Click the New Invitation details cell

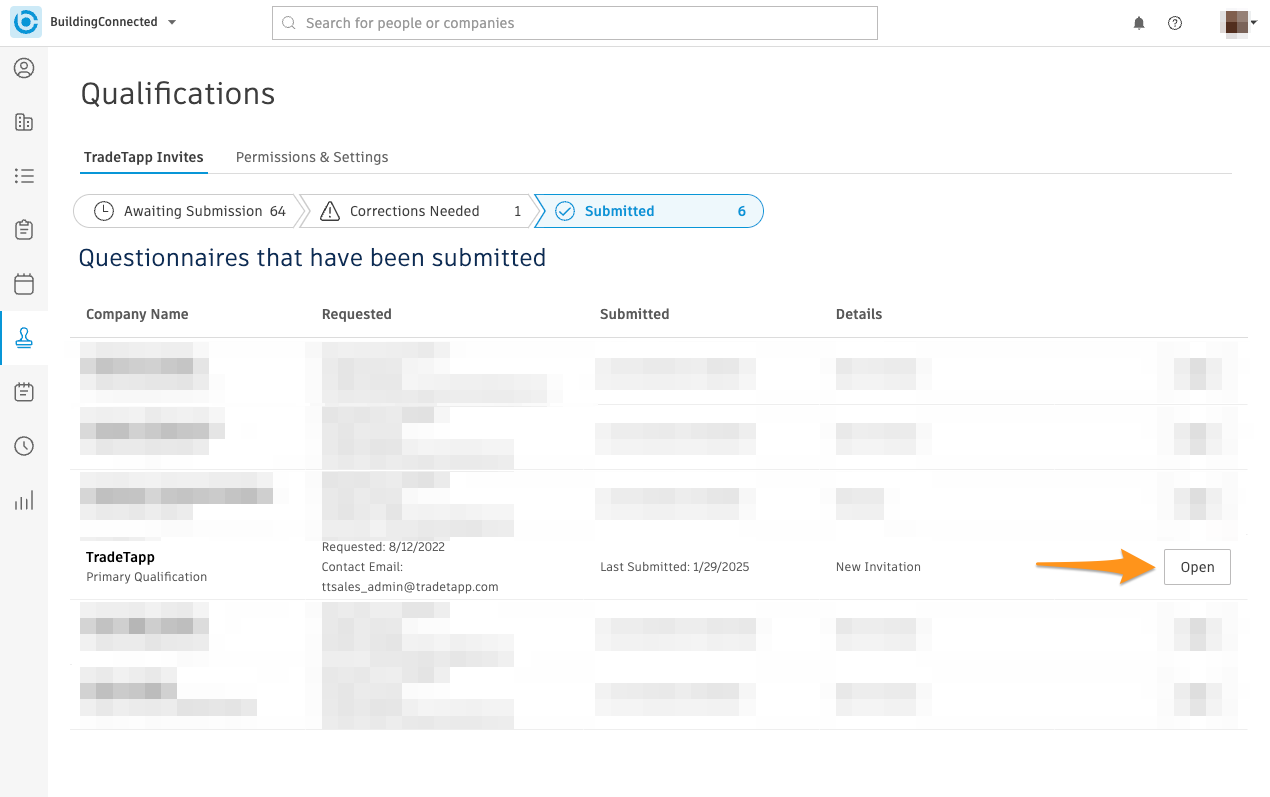pos(878,567)
